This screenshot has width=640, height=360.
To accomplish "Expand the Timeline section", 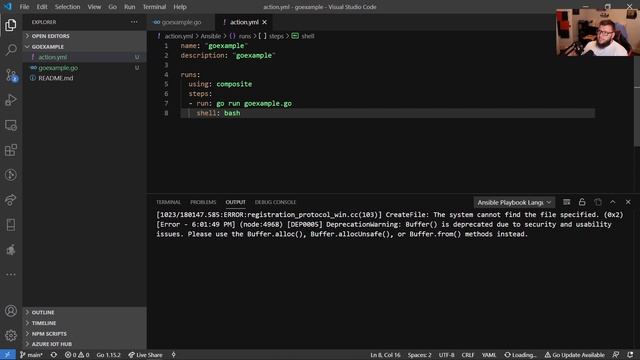I will 84,323.
